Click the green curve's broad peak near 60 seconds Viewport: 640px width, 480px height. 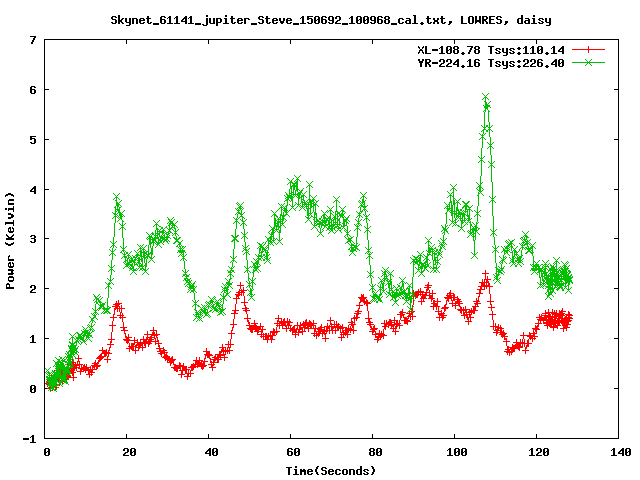pyautogui.click(x=293, y=186)
